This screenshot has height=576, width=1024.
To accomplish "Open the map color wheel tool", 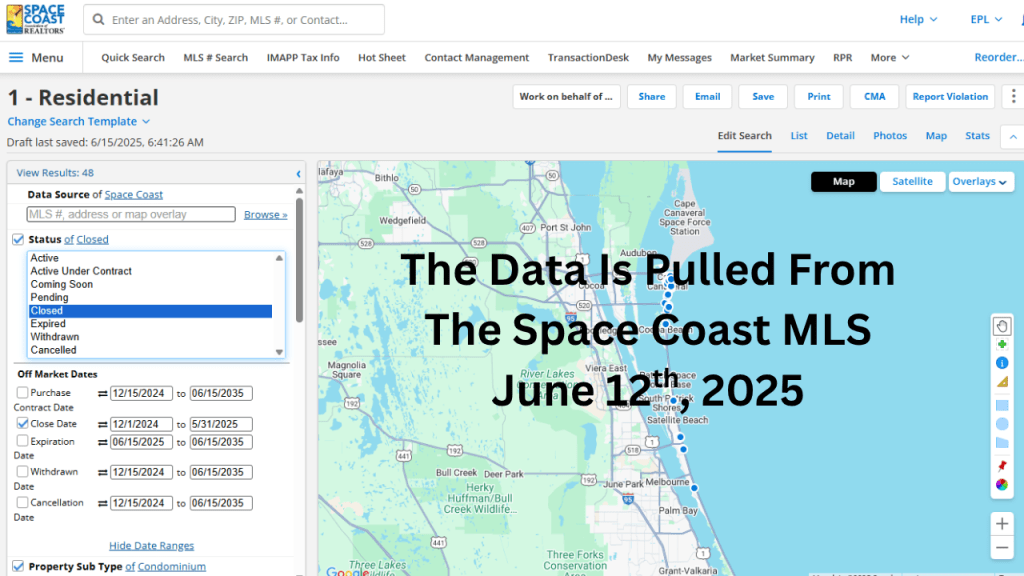I will (x=1002, y=485).
